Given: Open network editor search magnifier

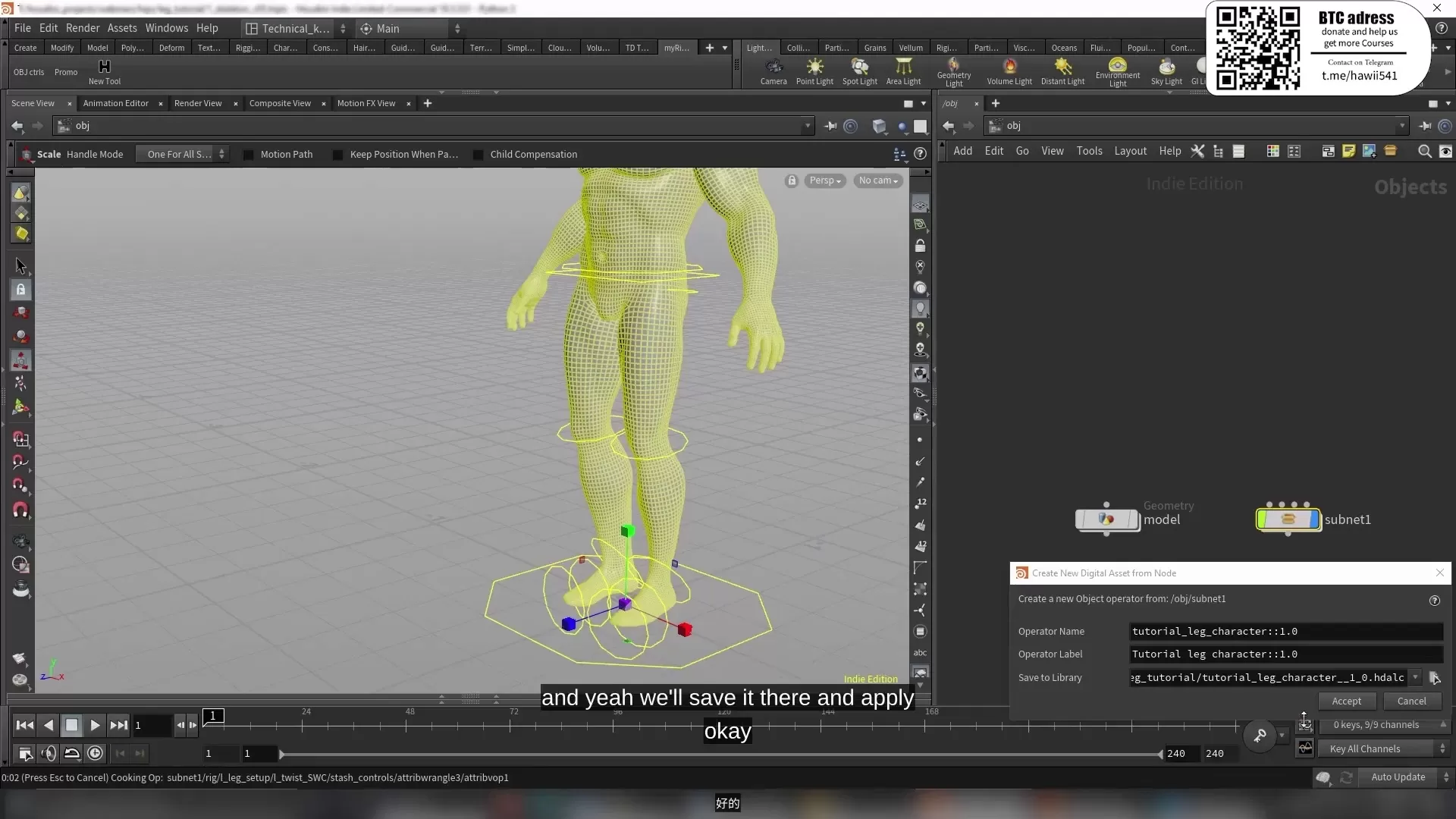Looking at the screenshot, I should coord(1424,151).
